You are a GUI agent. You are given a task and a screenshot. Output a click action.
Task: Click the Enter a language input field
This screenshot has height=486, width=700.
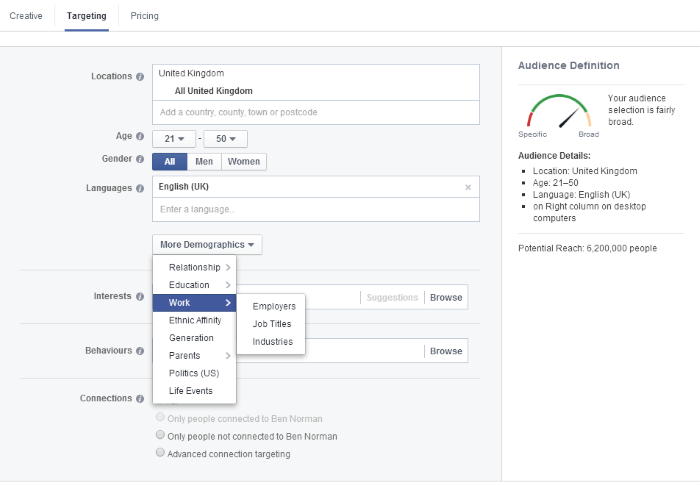click(x=316, y=209)
